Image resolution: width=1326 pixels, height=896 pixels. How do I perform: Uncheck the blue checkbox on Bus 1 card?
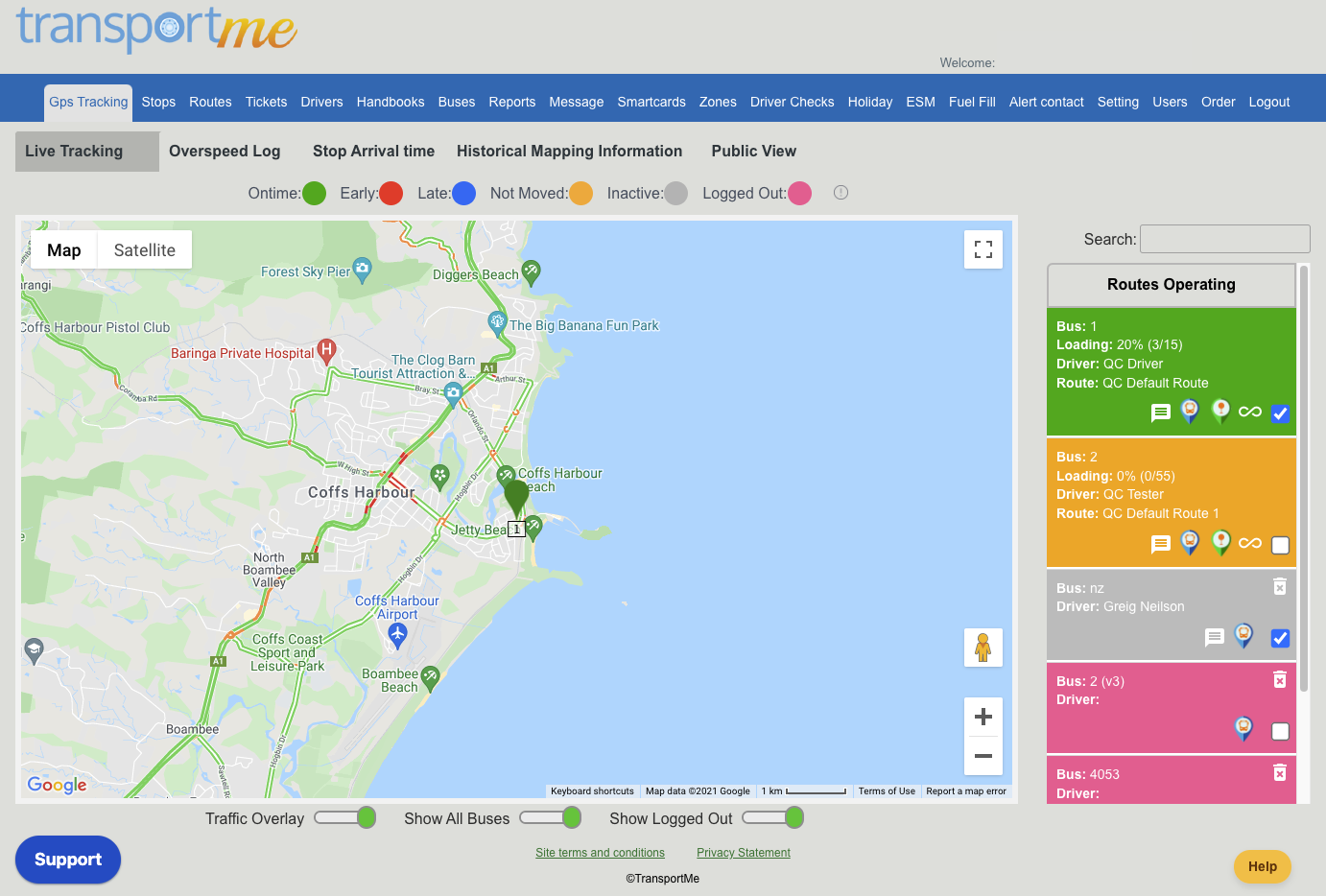pyautogui.click(x=1280, y=413)
